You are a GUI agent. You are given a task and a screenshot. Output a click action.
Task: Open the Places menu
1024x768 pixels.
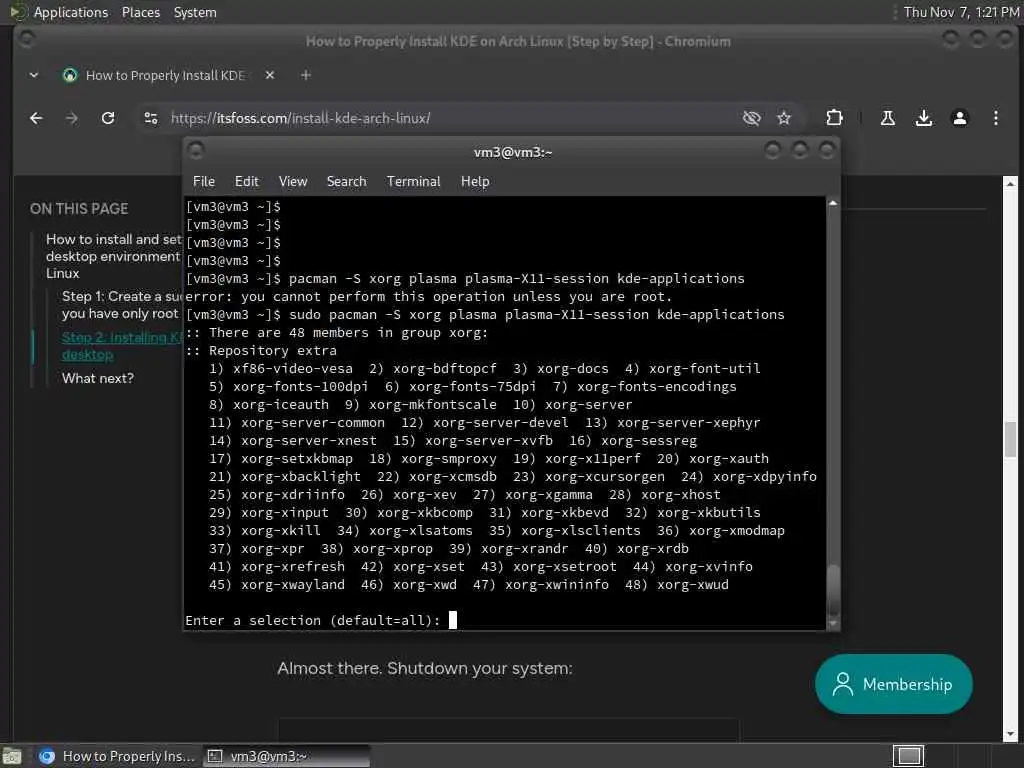click(141, 12)
